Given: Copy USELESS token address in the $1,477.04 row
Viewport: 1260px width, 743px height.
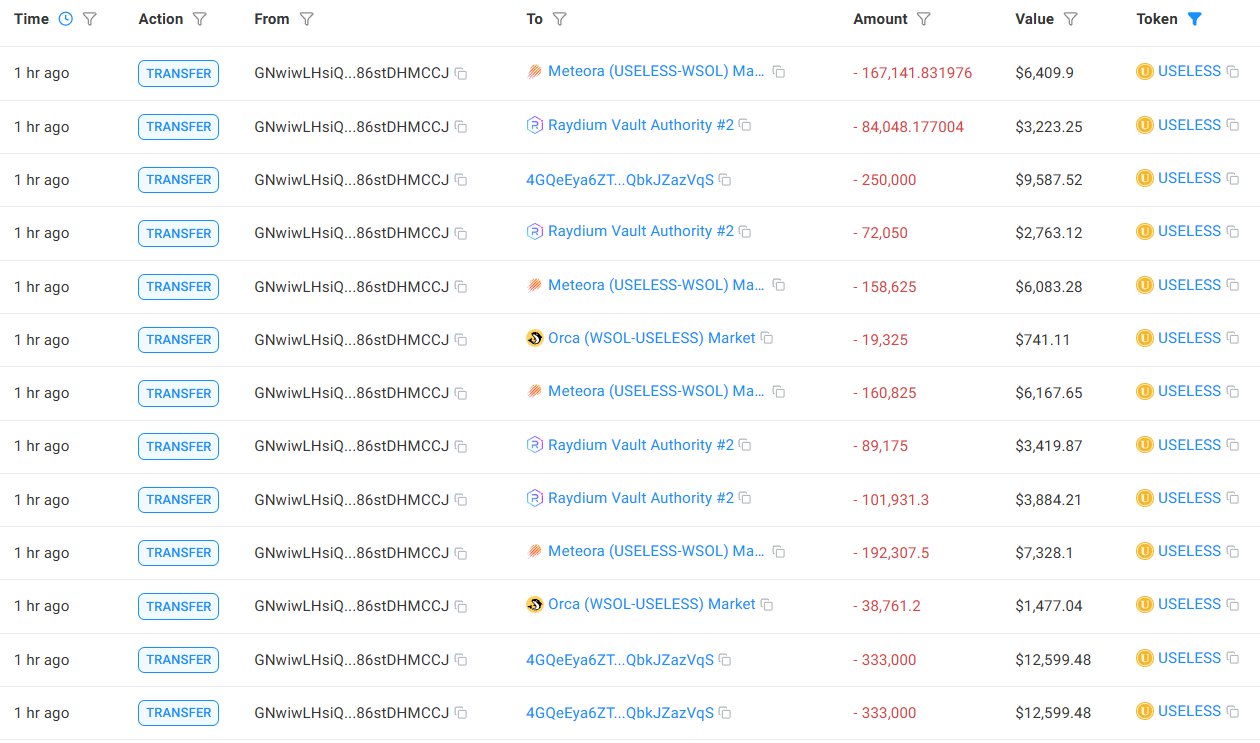Looking at the screenshot, I should pos(1232,605).
